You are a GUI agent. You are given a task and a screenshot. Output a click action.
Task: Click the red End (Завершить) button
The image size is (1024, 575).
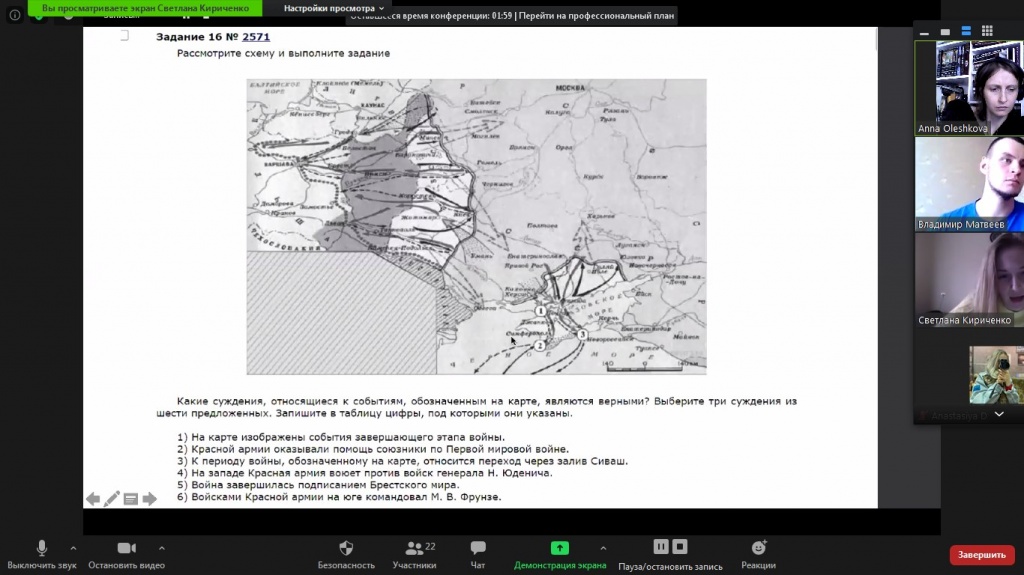tap(981, 555)
